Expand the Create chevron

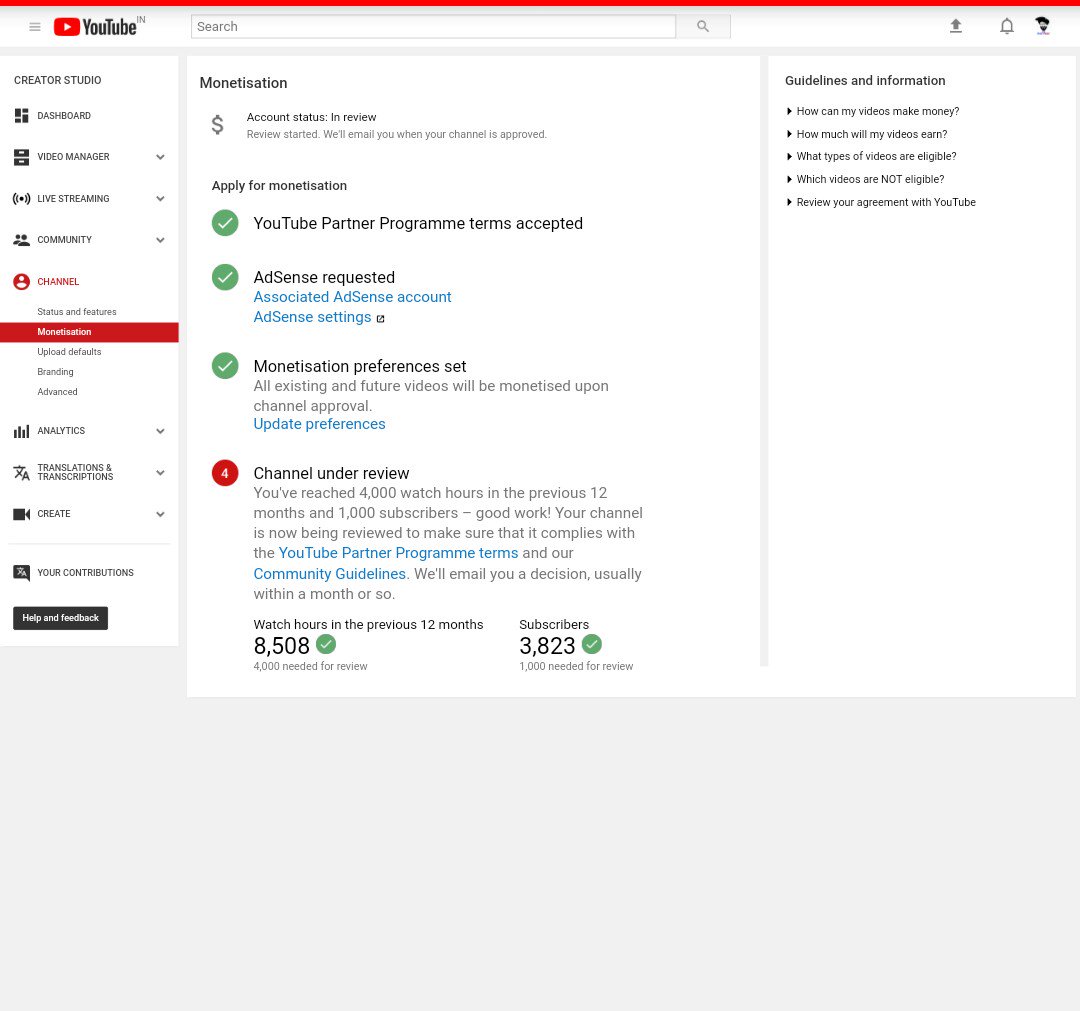click(x=160, y=514)
